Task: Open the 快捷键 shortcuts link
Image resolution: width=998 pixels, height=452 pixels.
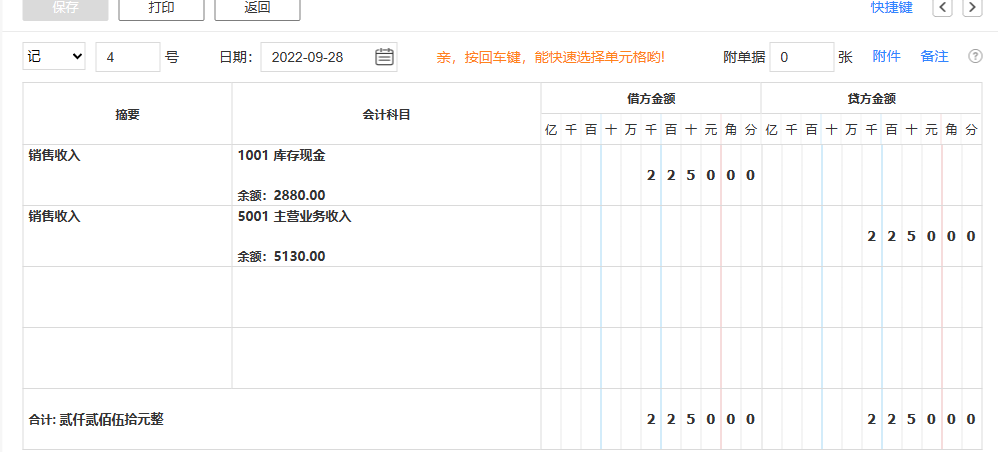Action: 890,8
